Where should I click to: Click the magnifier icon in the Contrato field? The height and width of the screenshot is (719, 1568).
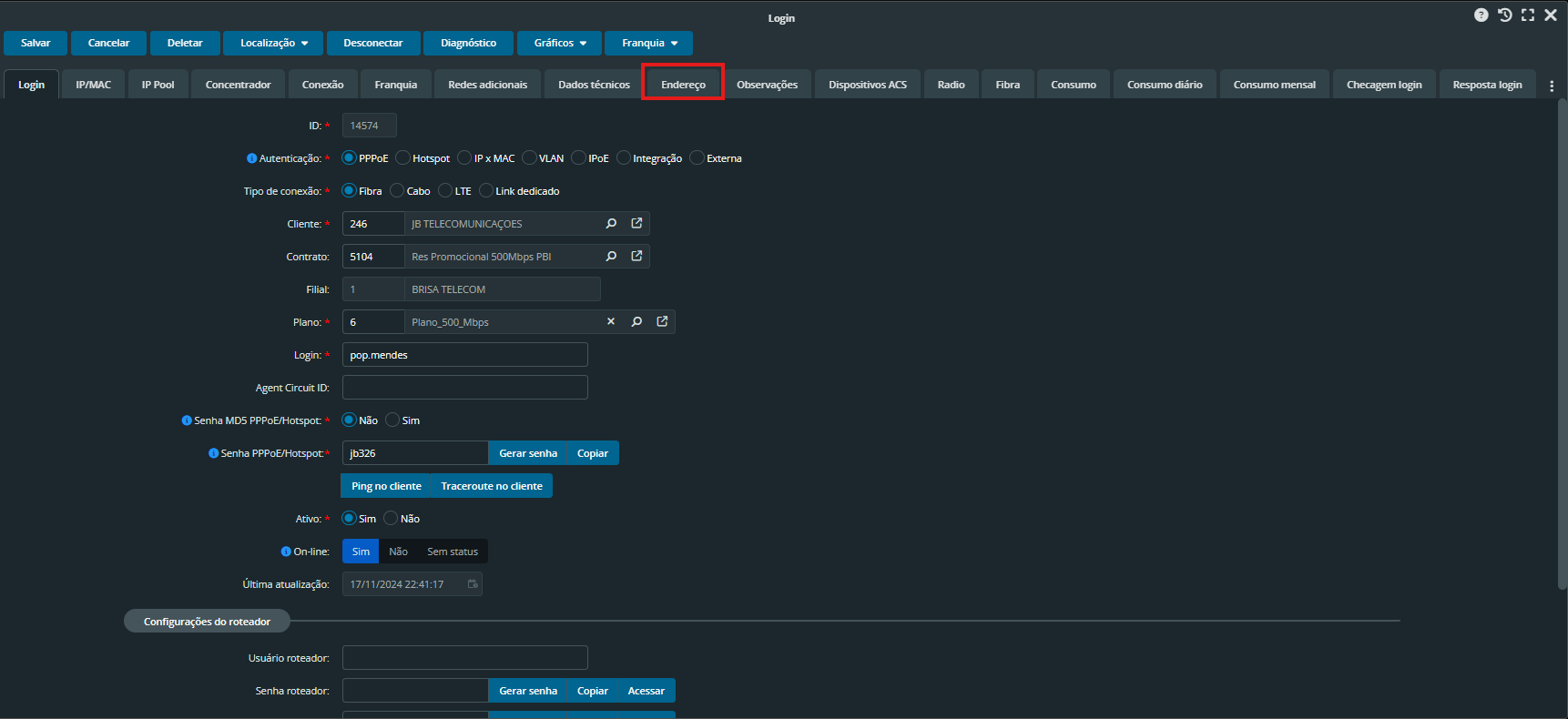coord(611,257)
